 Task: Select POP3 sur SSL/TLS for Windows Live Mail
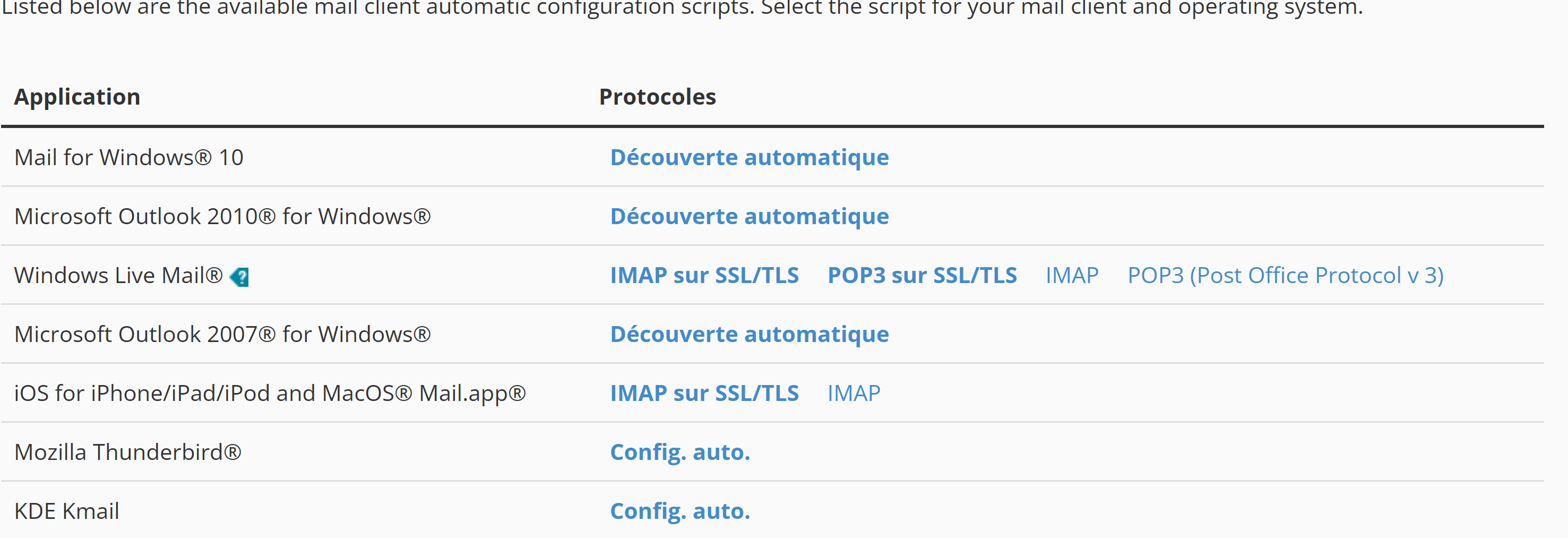point(921,276)
